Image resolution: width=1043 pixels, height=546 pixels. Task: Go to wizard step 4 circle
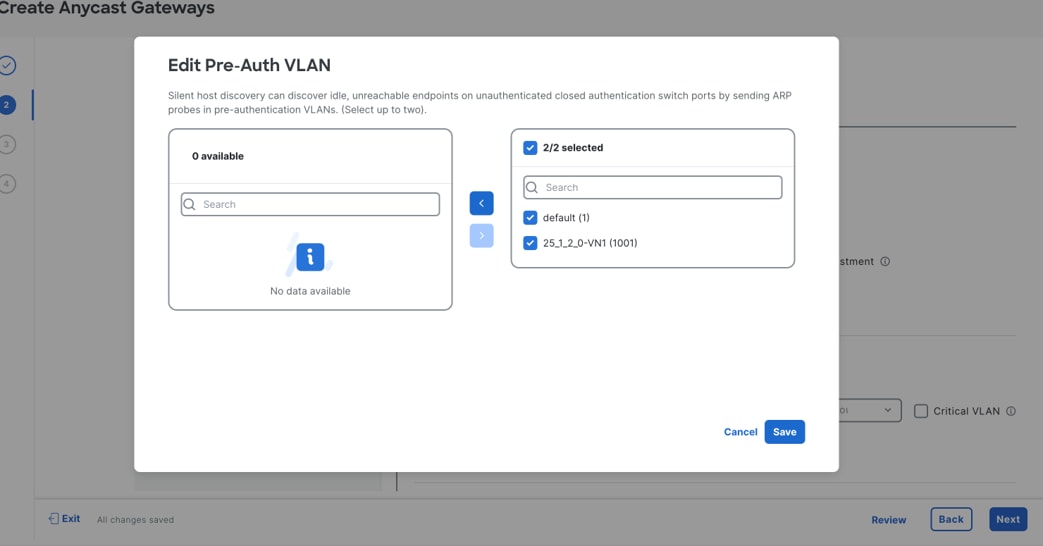point(7,184)
